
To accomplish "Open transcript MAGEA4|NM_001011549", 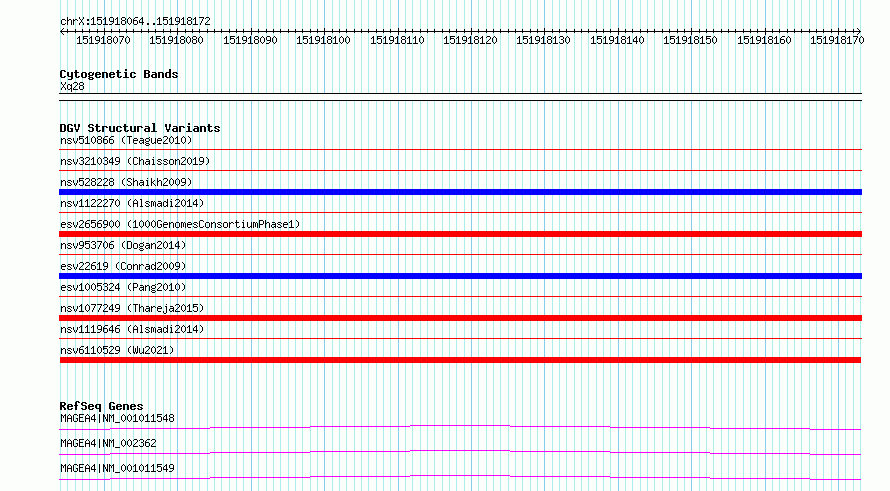I will (x=117, y=469).
